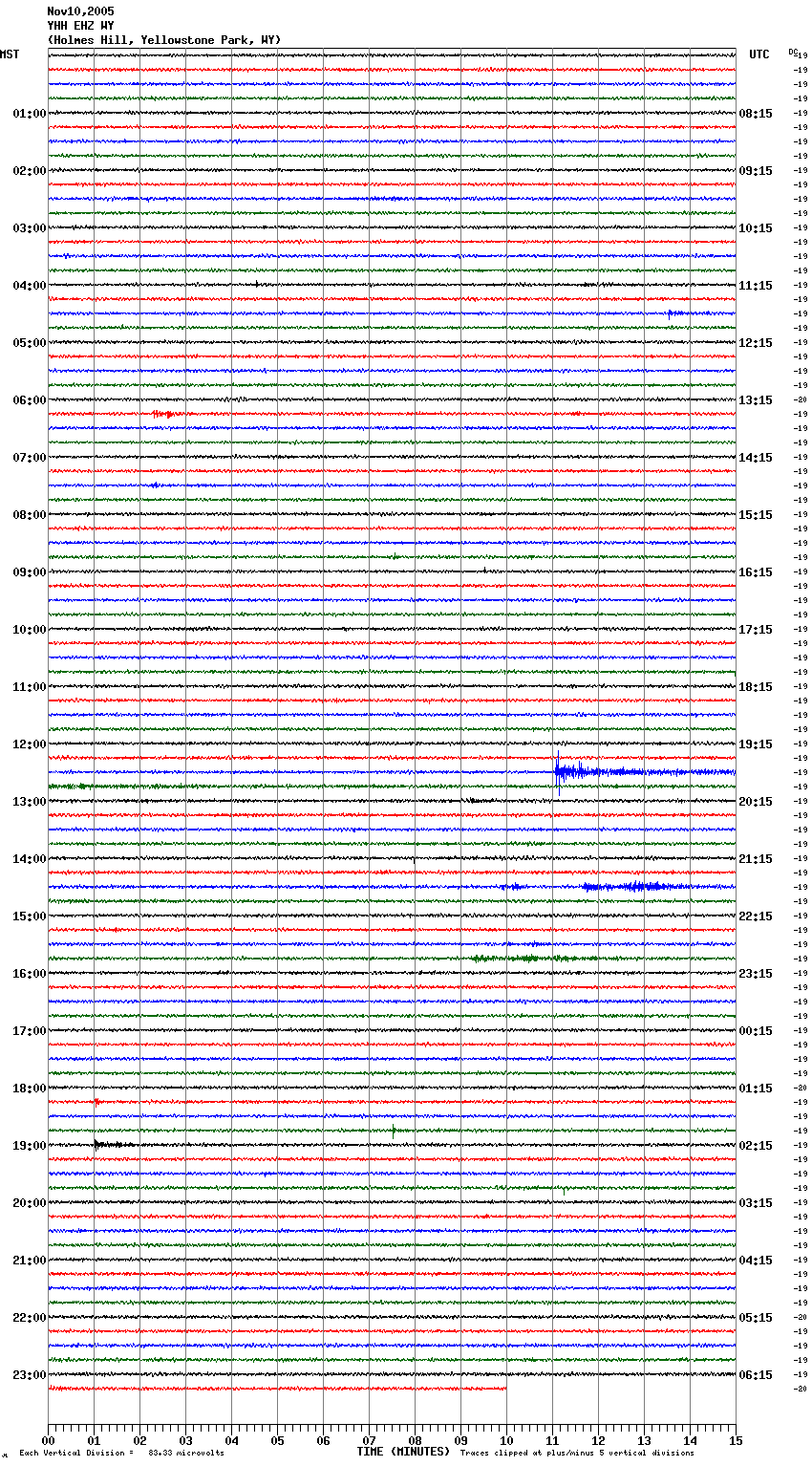Click the '(Holmes Hill, Yellowstone Park, WY)' title
Screen dimensions: 812x1466
click(164, 40)
